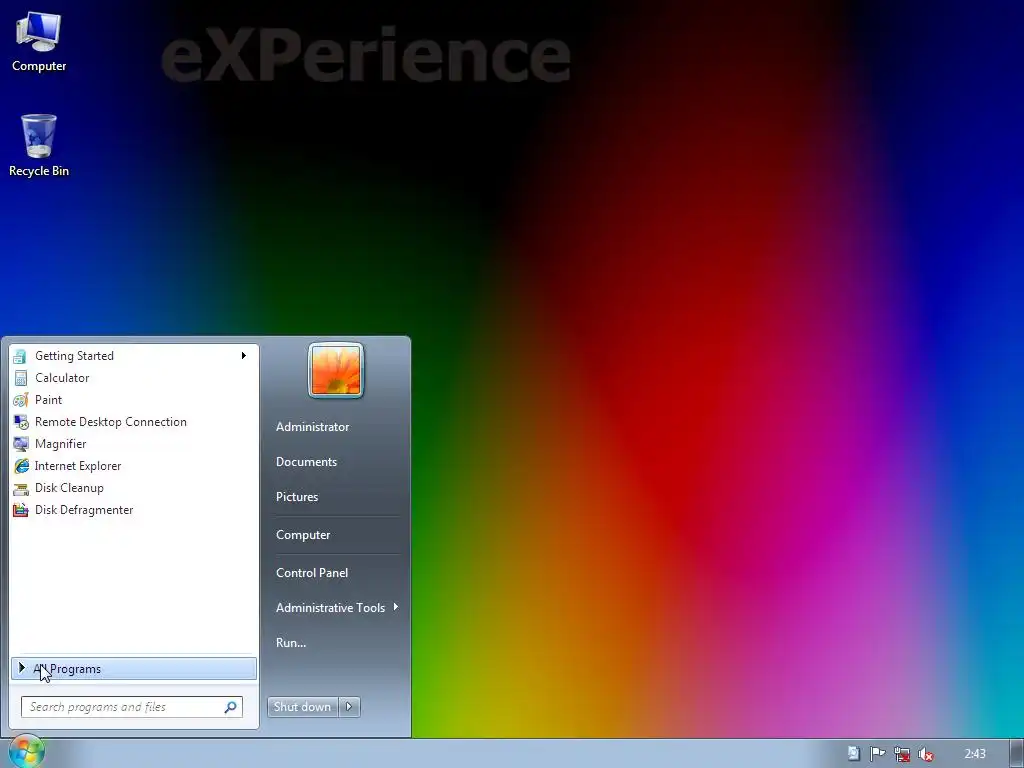Click the network status tray icon
1024x768 pixels.
[x=902, y=754]
